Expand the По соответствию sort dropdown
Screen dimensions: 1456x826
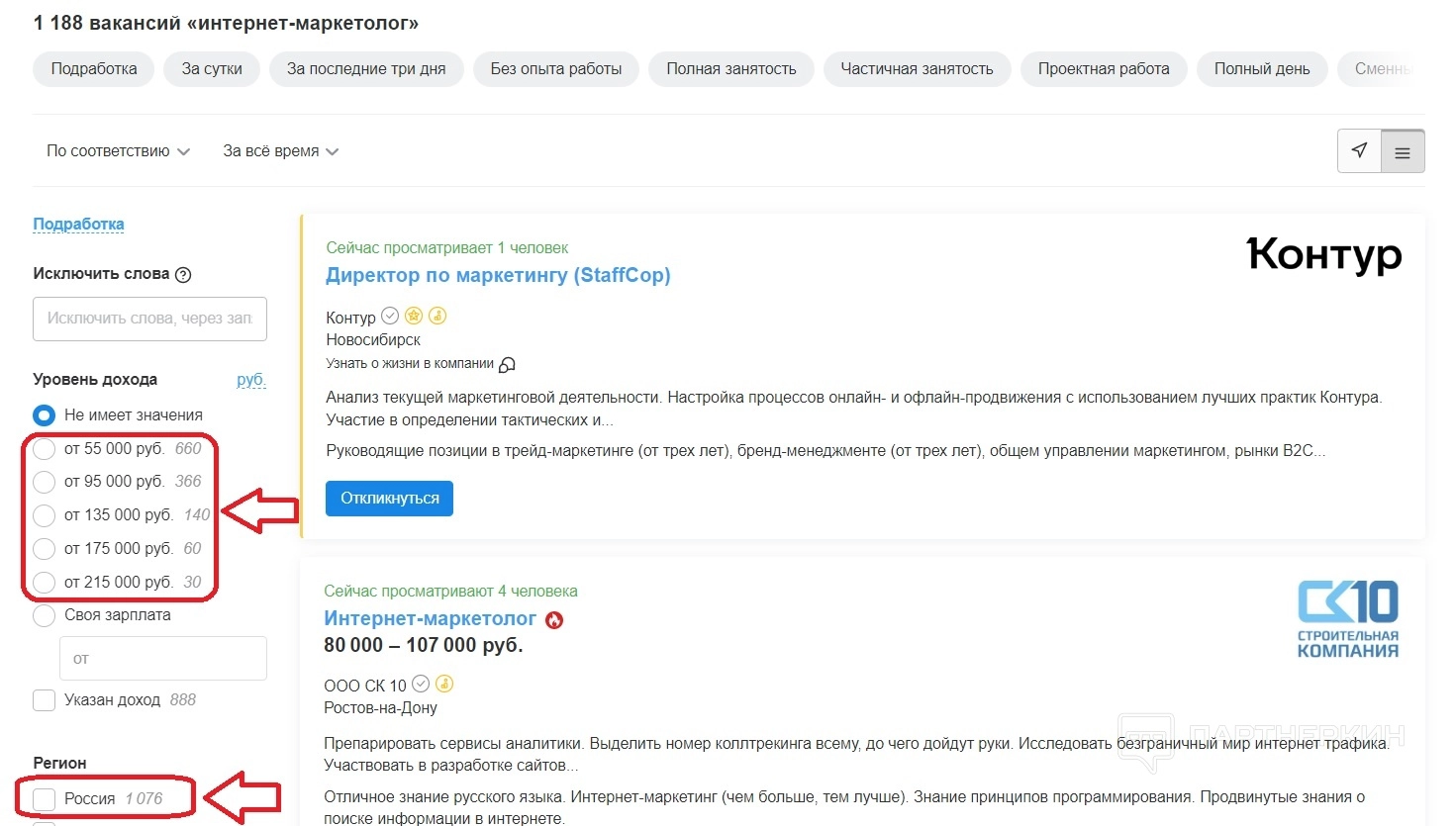[118, 151]
